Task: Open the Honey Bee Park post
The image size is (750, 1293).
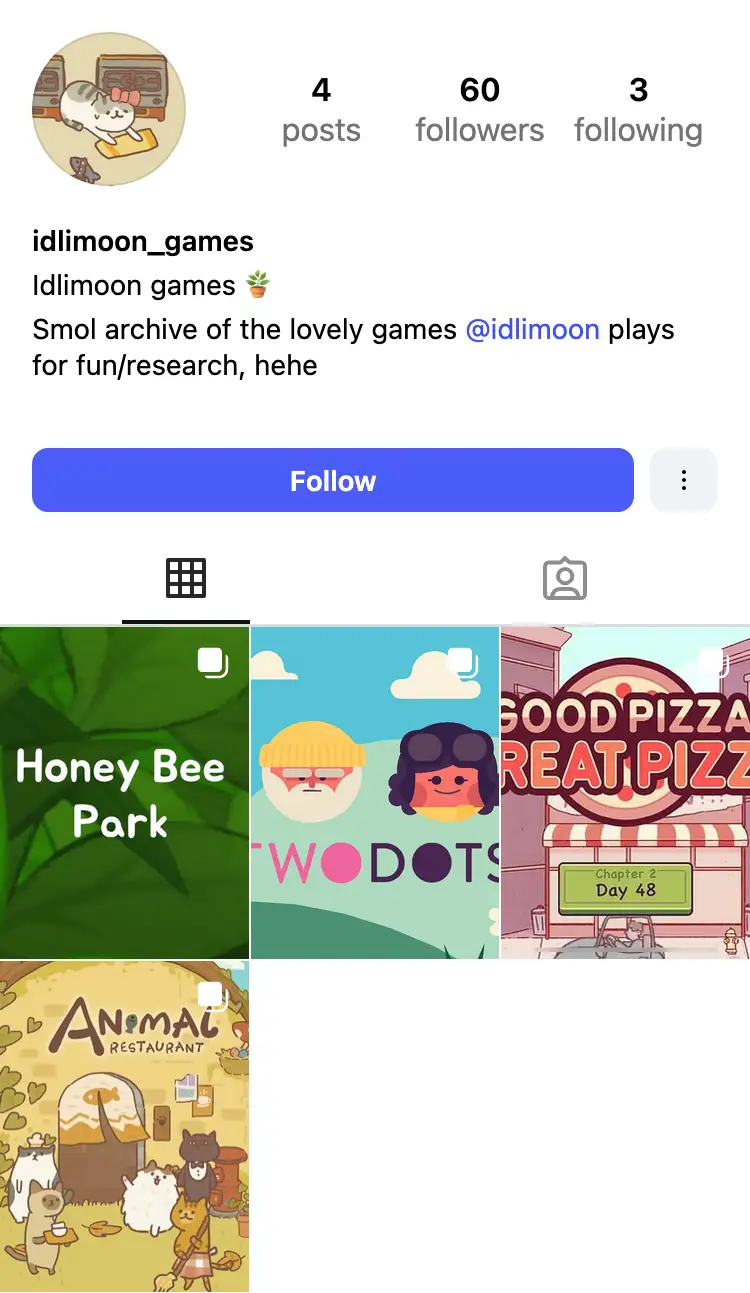Action: 124,792
